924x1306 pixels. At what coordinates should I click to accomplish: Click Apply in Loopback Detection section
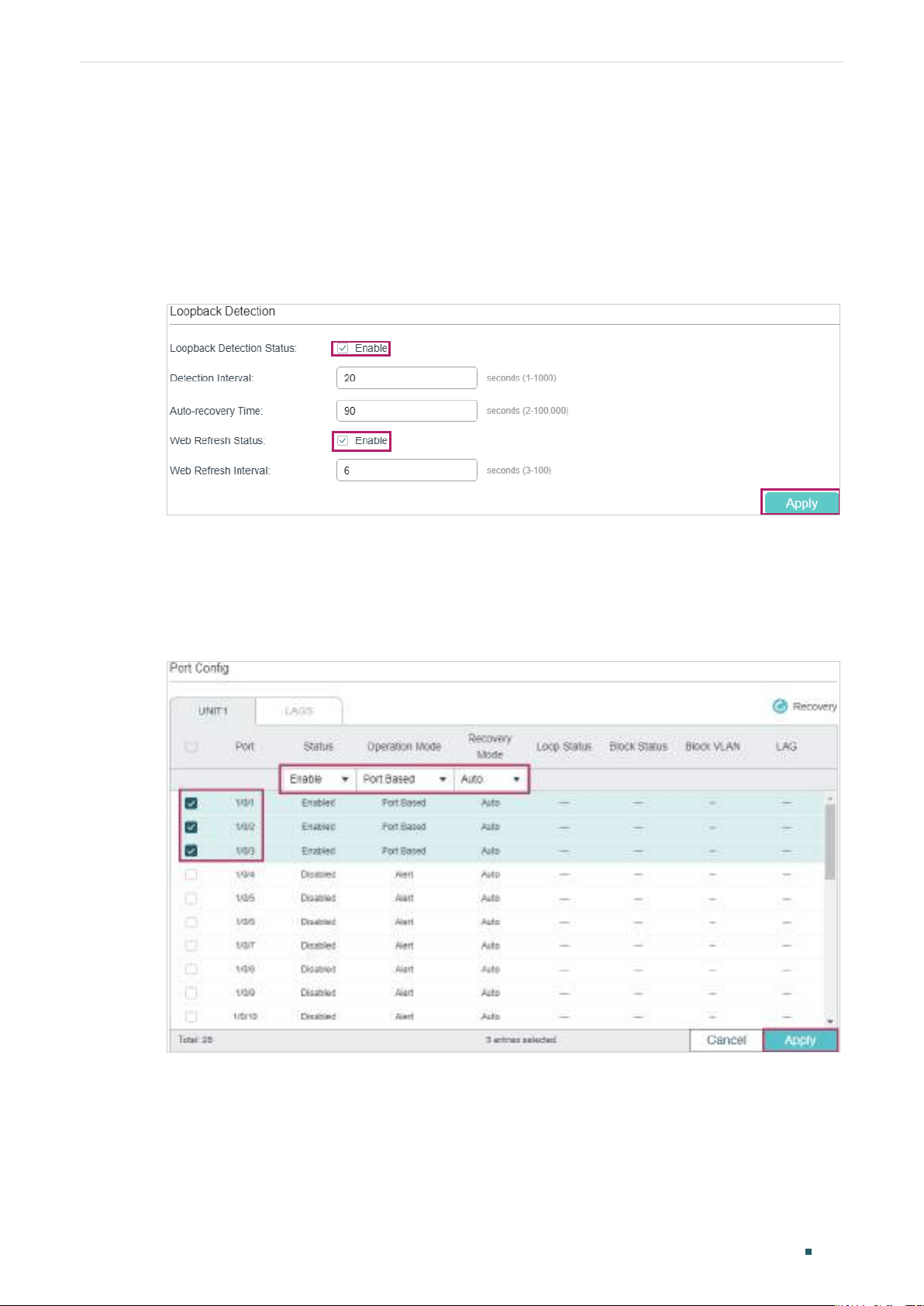click(801, 503)
